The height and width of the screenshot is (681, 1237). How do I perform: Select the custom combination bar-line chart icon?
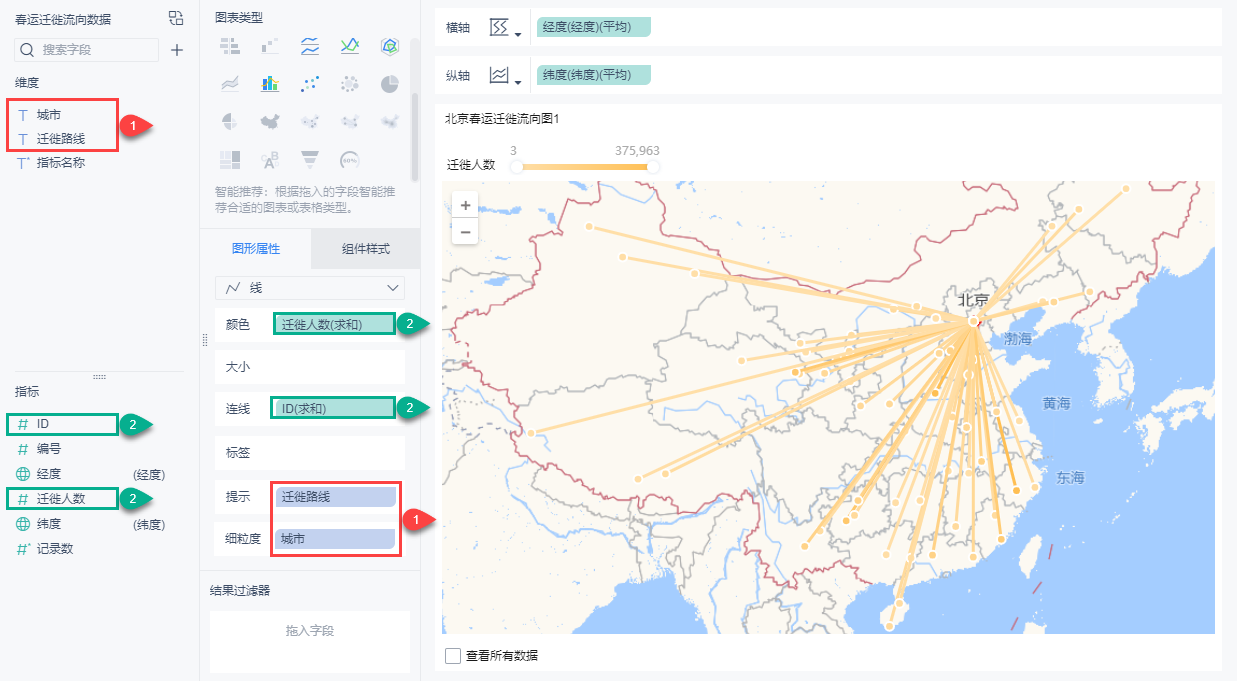(270, 84)
